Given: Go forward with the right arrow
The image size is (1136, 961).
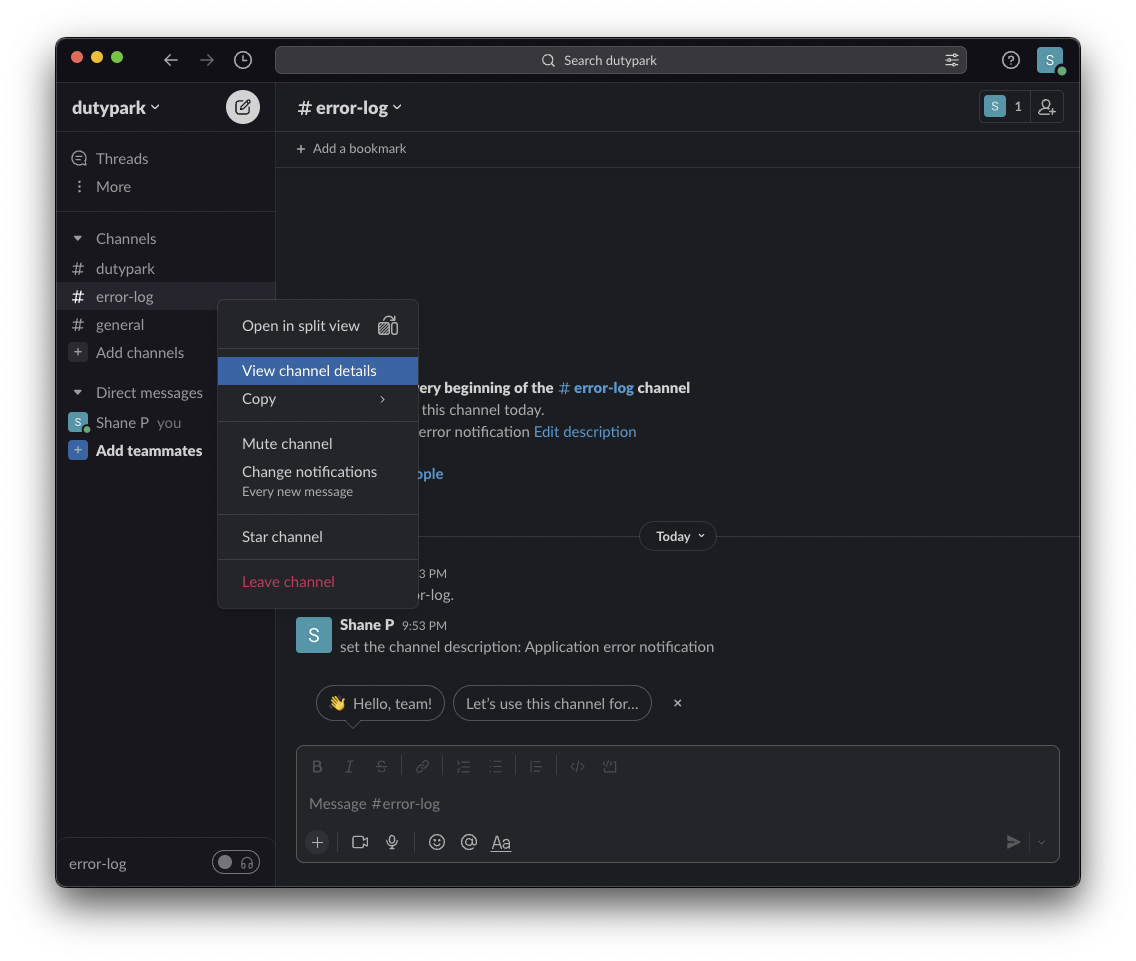Looking at the screenshot, I should point(207,60).
